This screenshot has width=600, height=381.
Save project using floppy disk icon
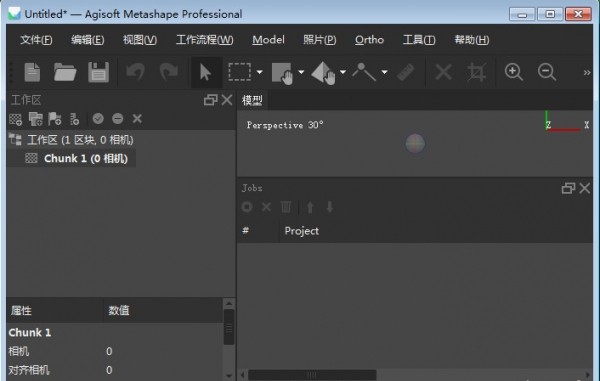98,72
